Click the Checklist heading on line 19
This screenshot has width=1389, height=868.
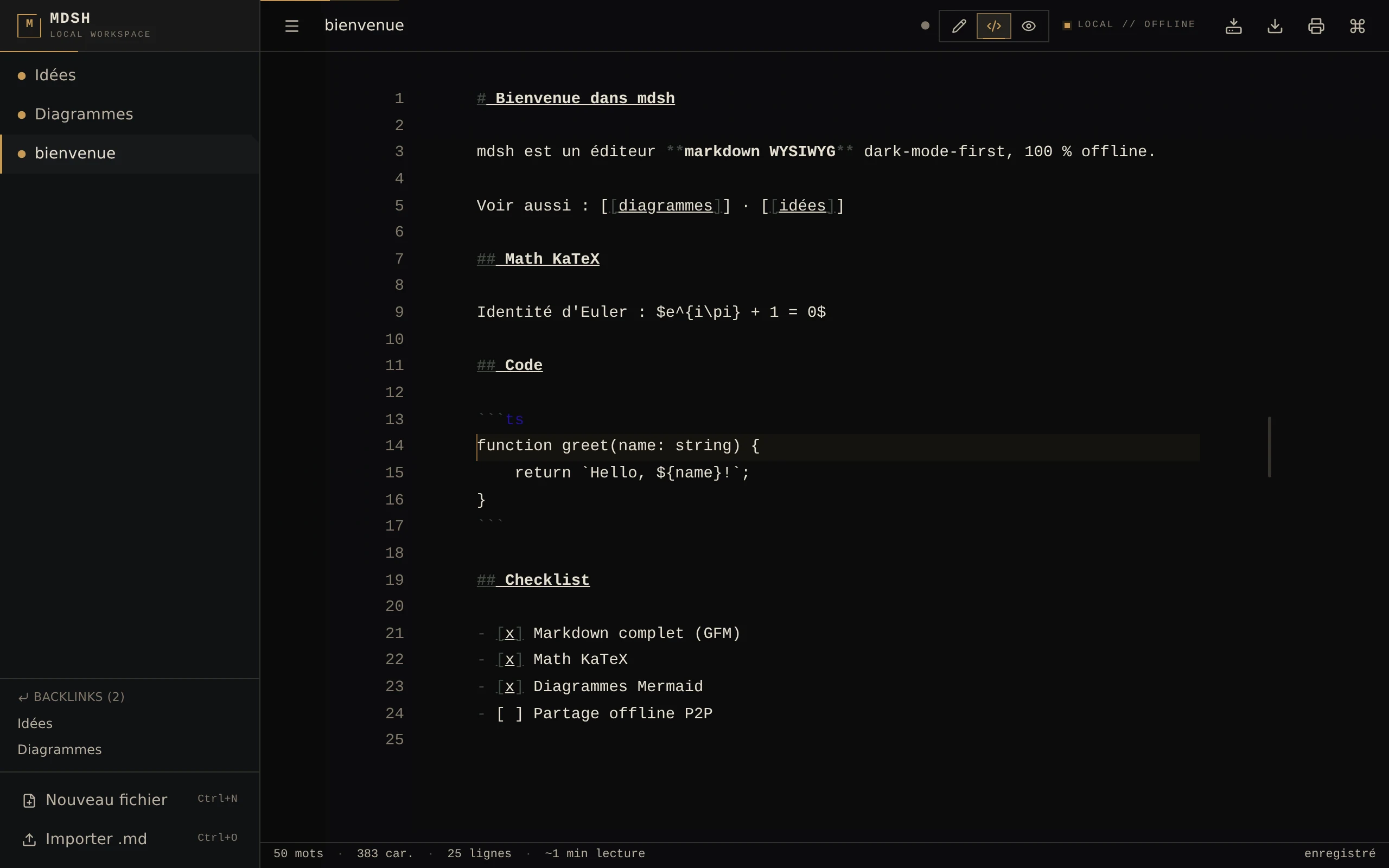click(533, 580)
